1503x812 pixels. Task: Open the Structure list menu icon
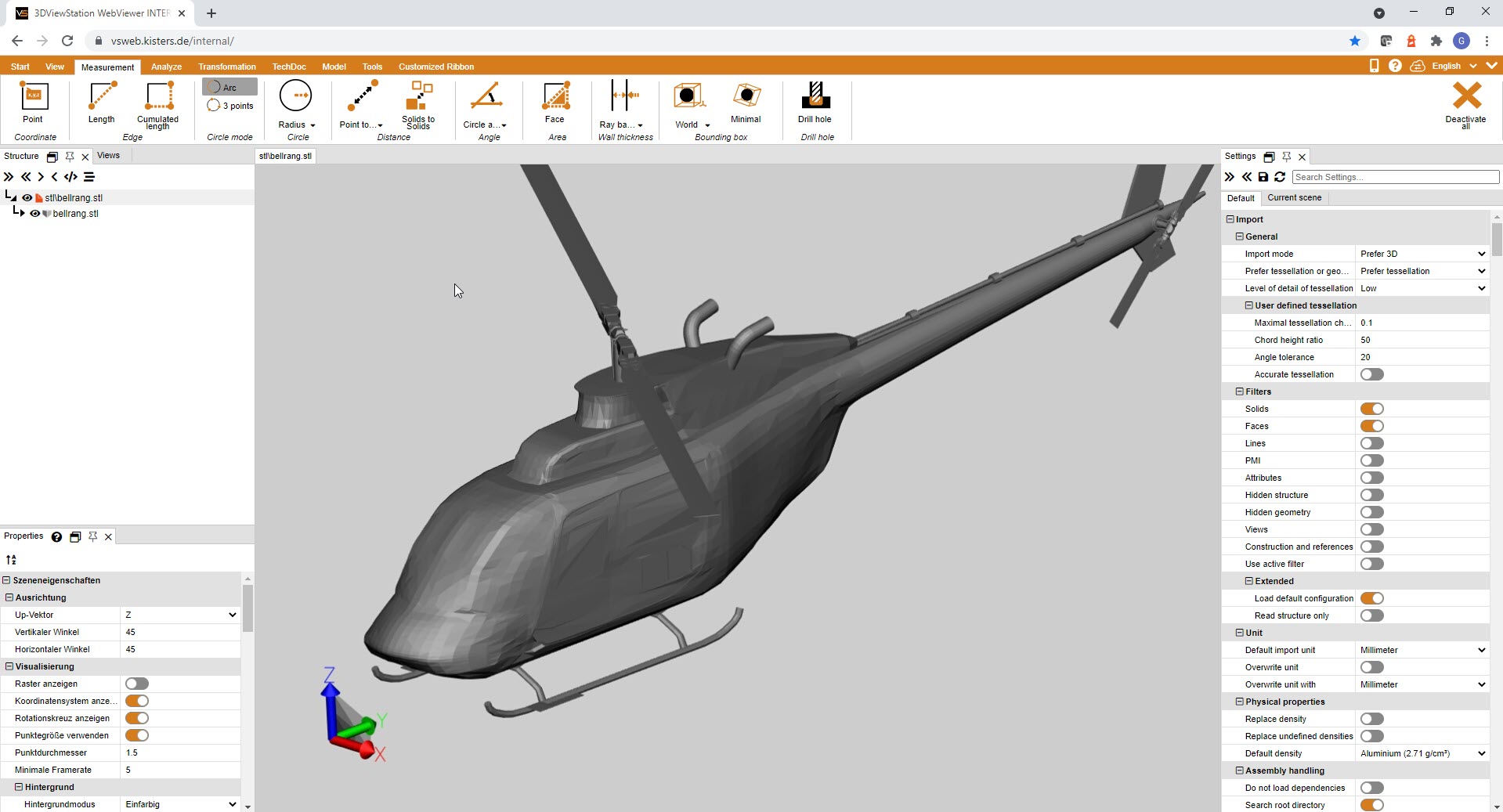pos(89,177)
